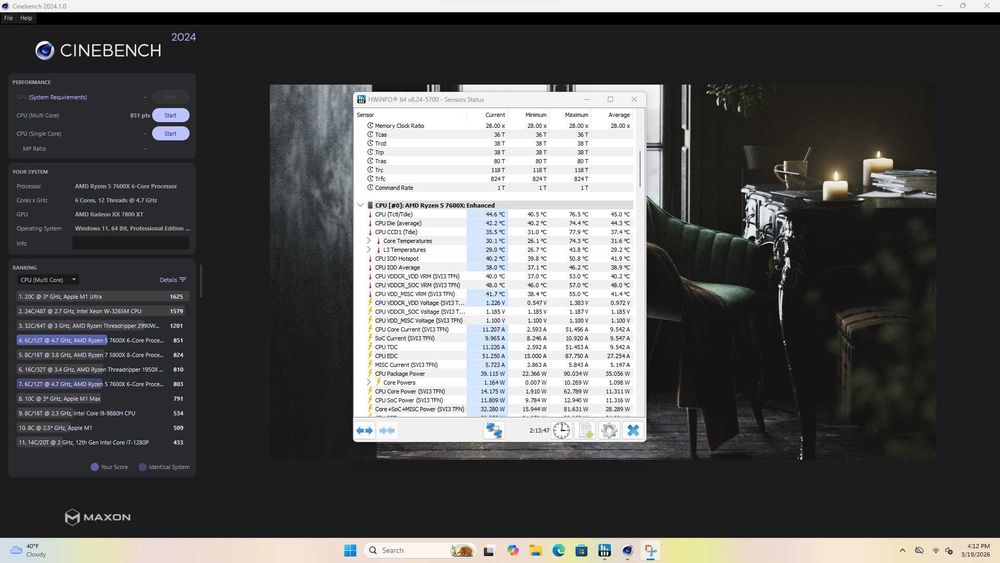The height and width of the screenshot is (563, 1000).
Task: Open HWiNFO network remote monitoring icon
Action: tap(494, 430)
